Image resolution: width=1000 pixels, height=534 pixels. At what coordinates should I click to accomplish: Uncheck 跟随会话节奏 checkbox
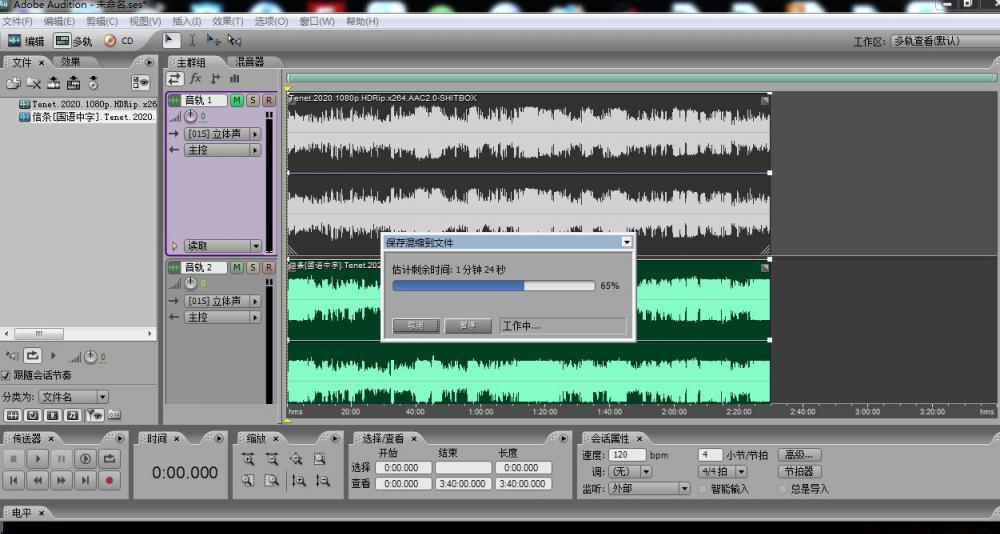coord(6,376)
